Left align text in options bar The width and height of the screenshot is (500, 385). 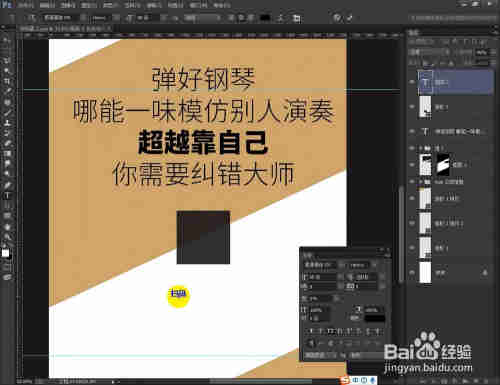(231, 18)
